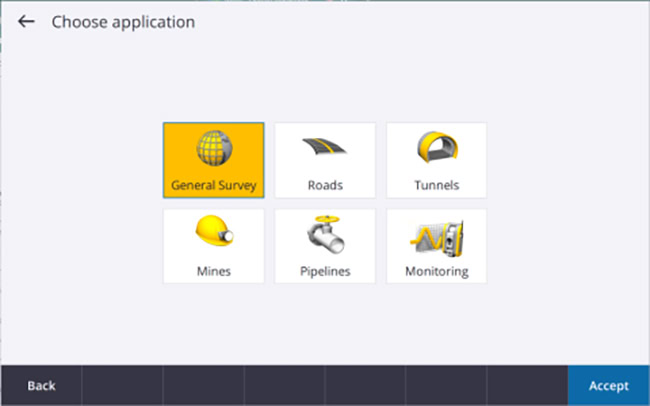The height and width of the screenshot is (406, 650).
Task: Select the General Survey globe icon
Action: 214,148
